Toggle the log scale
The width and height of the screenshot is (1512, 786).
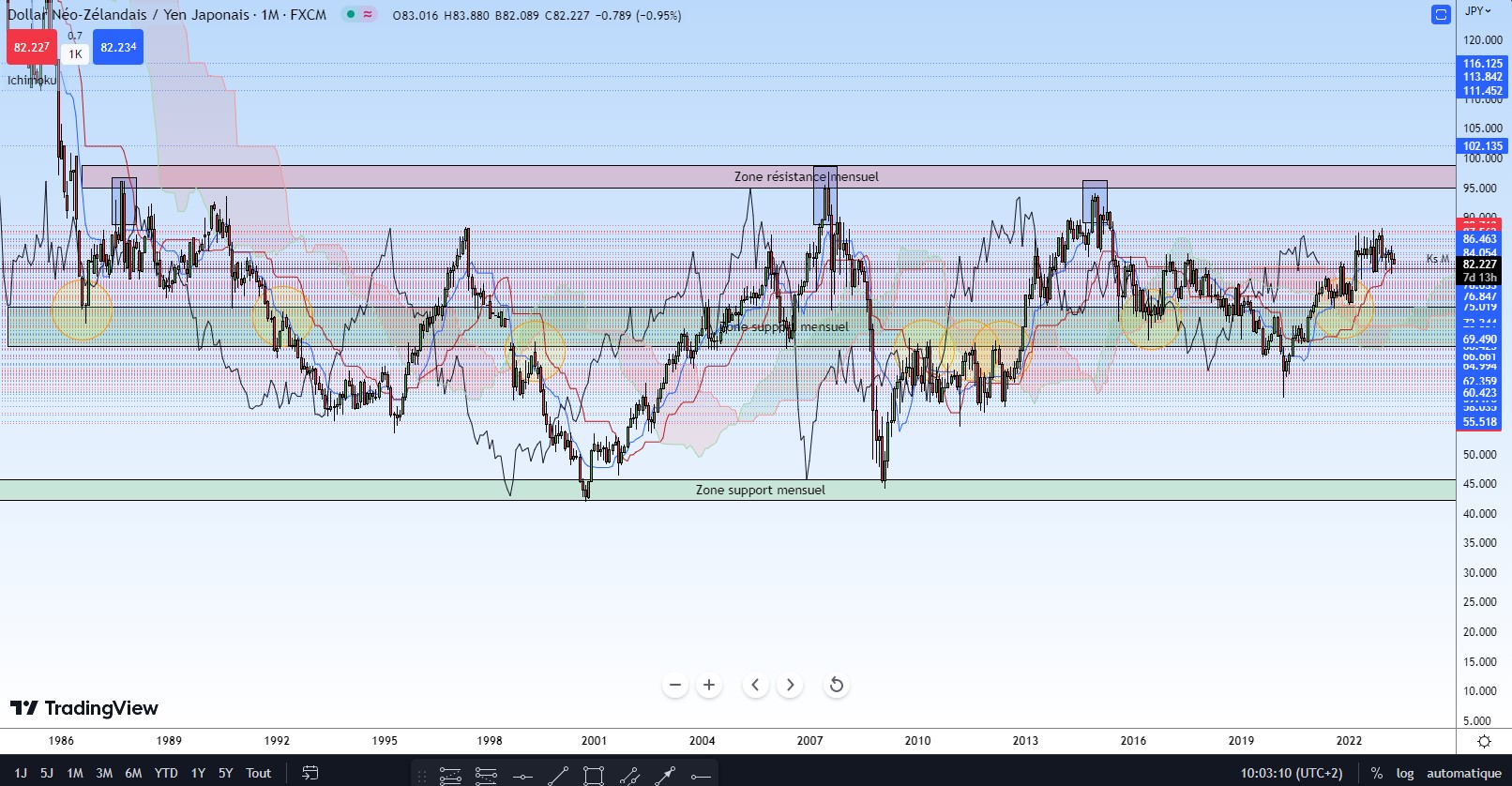1404,773
